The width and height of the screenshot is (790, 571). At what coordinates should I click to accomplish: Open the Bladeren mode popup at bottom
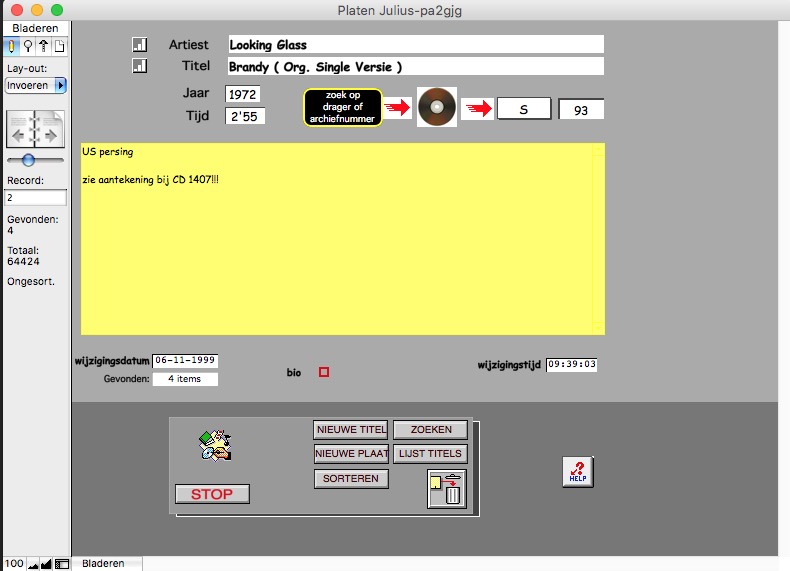point(105,564)
